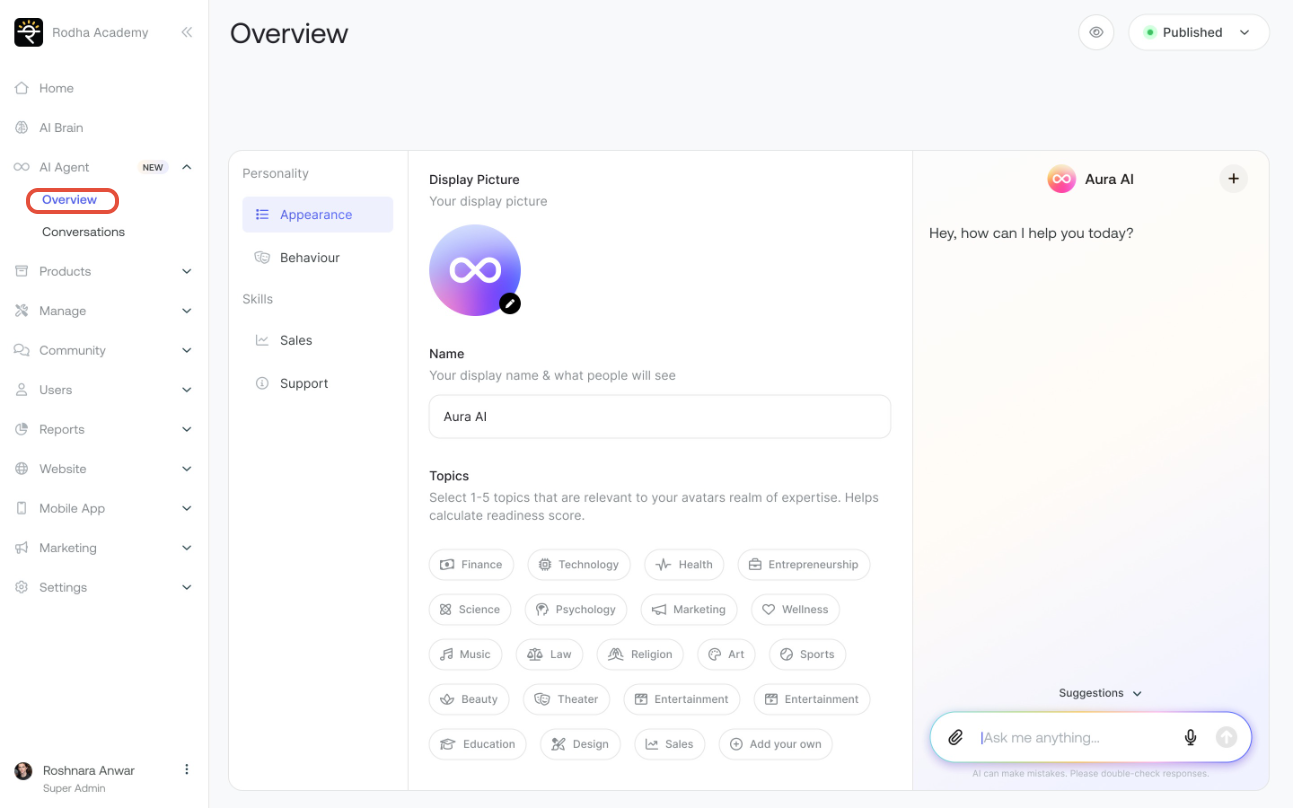
Task: Switch to the Behaviour tab
Action: pos(309,258)
